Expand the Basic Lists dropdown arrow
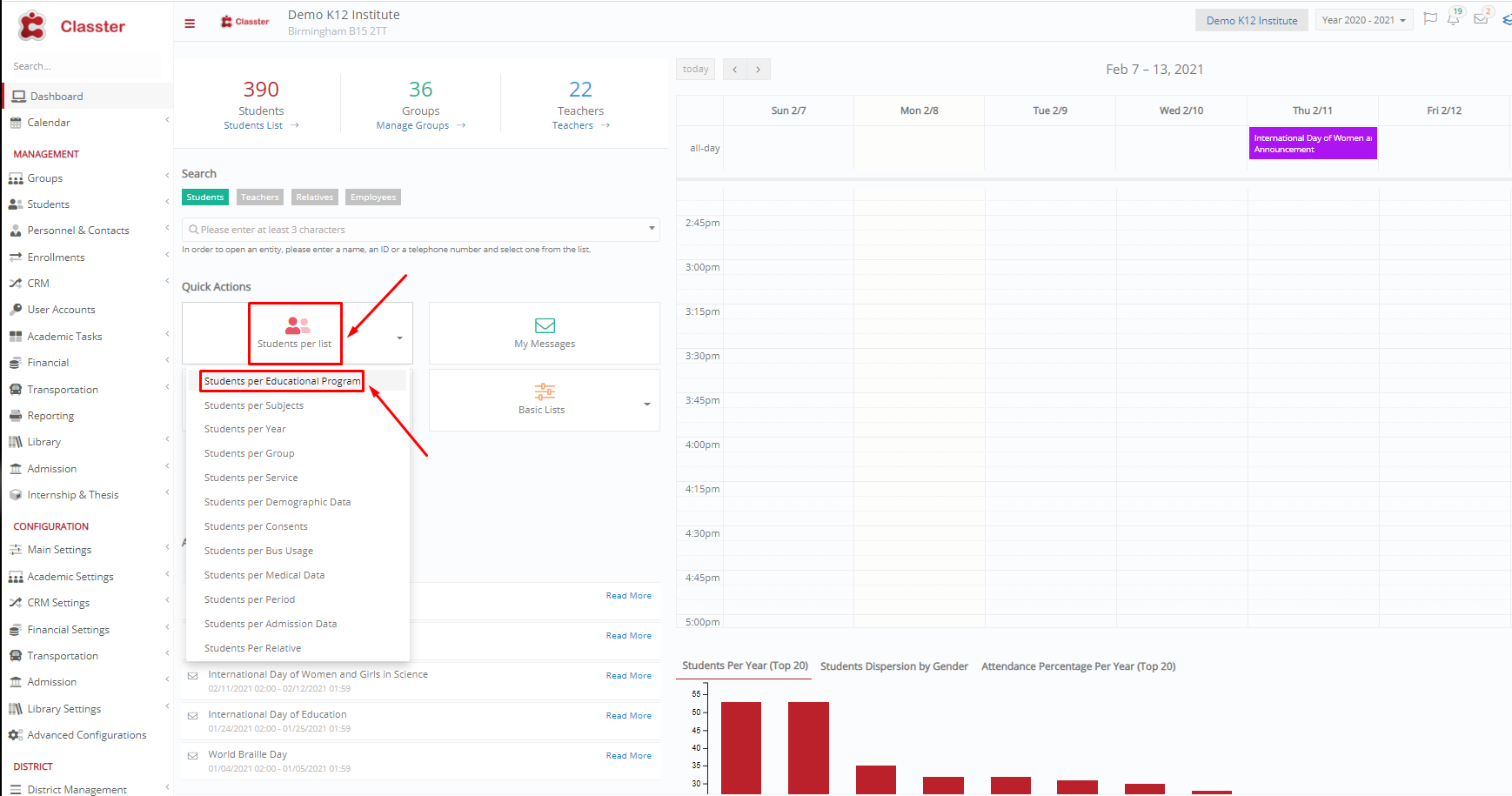 (646, 404)
